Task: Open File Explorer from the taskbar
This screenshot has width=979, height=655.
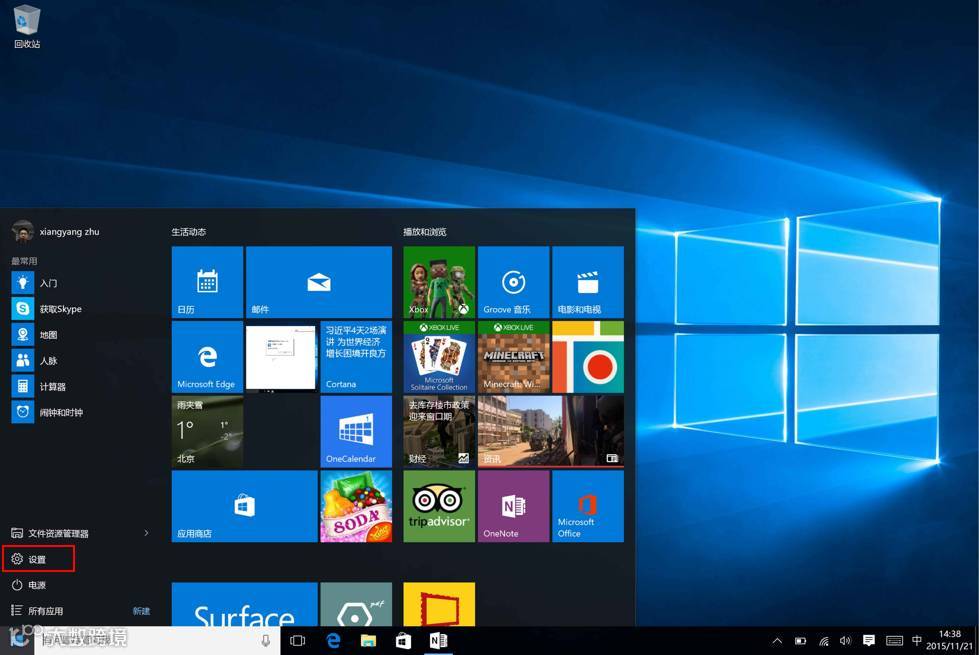Action: (368, 641)
